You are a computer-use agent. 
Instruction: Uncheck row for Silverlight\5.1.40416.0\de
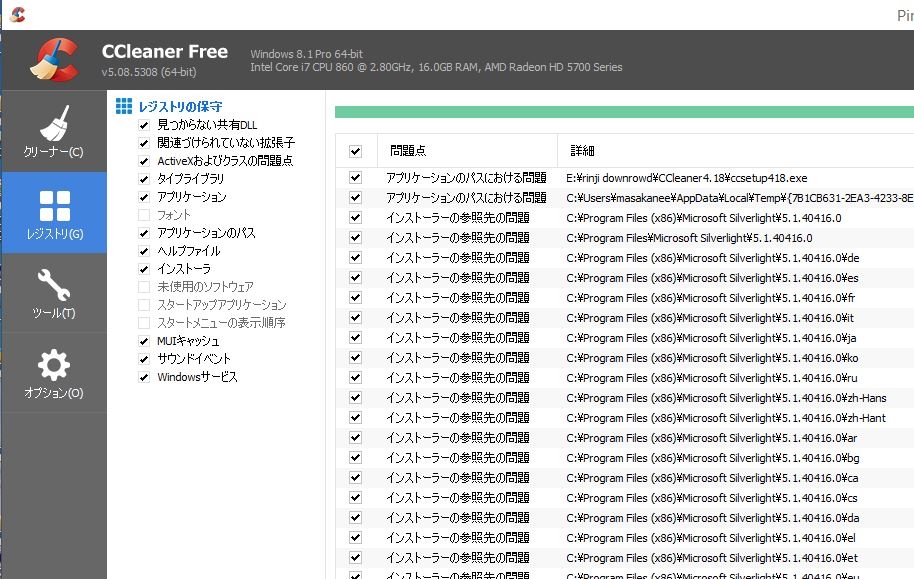(356, 258)
